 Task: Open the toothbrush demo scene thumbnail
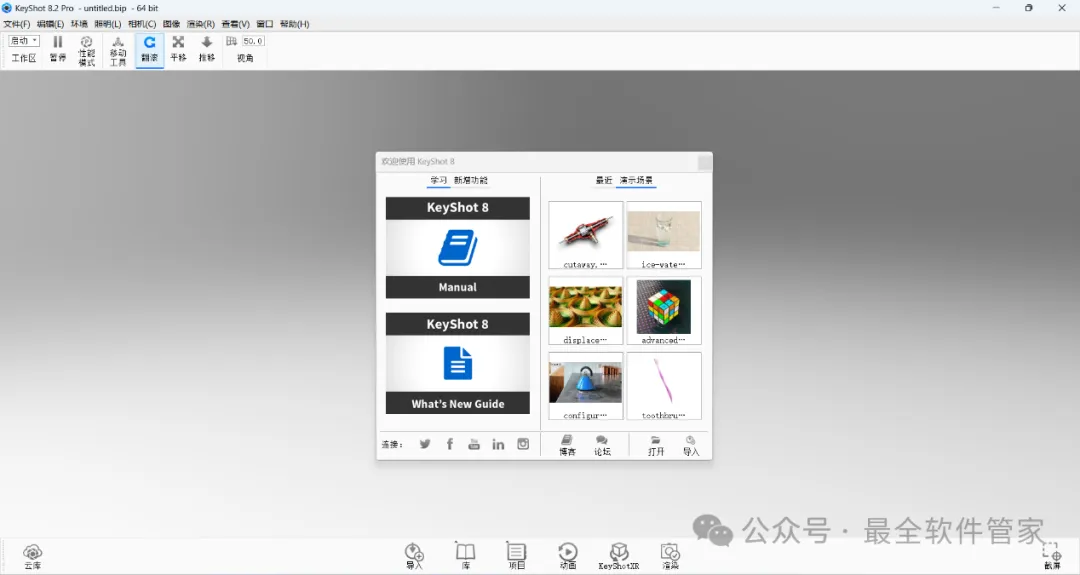pos(664,386)
